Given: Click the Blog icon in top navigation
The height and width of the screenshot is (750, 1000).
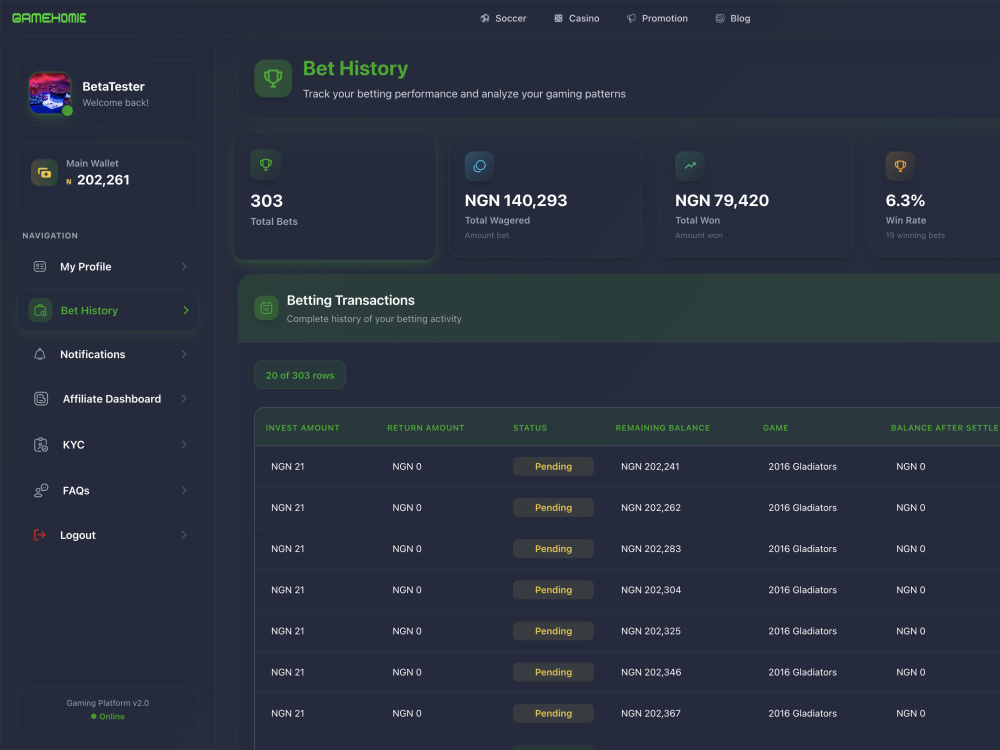Looking at the screenshot, I should (719, 18).
